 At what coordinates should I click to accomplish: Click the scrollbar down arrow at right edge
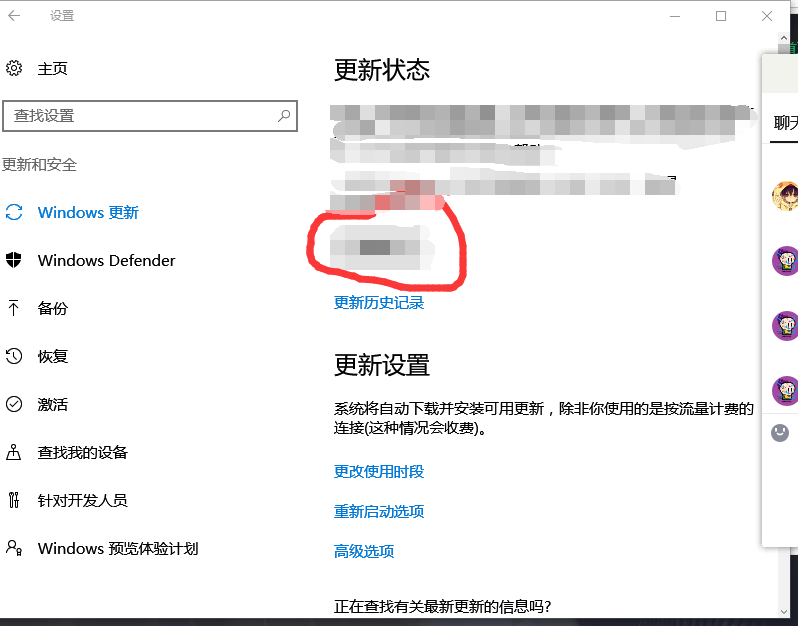(x=783, y=611)
